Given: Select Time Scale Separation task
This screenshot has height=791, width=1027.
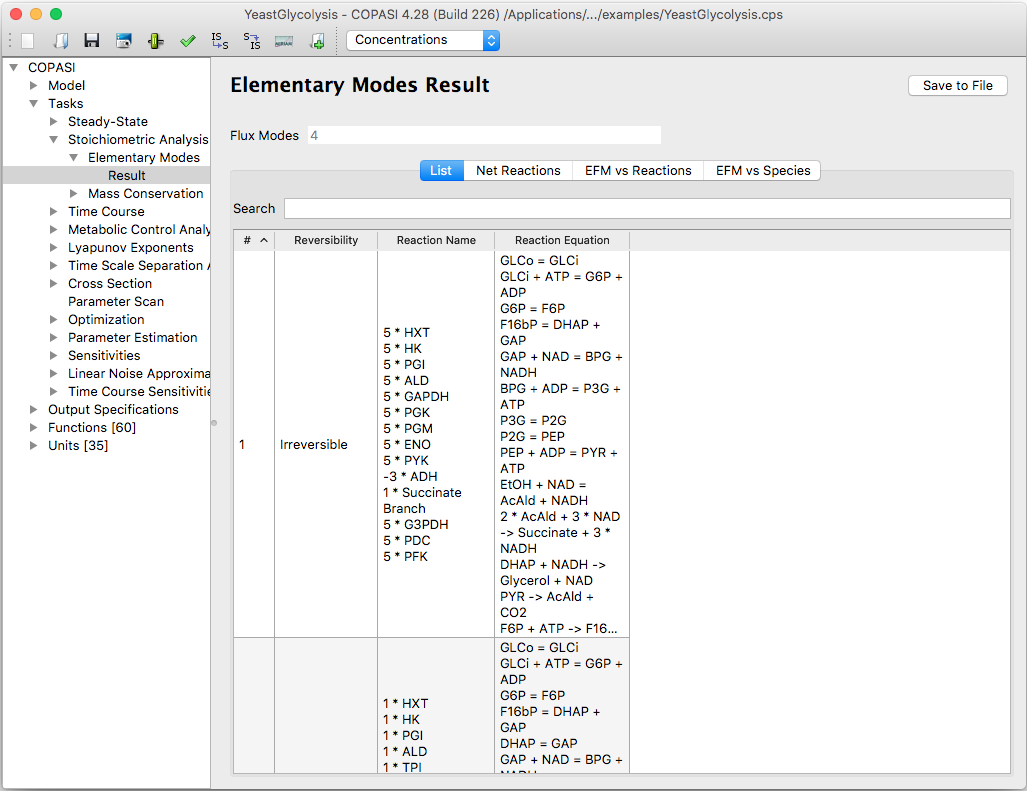Looking at the screenshot, I should (138, 265).
